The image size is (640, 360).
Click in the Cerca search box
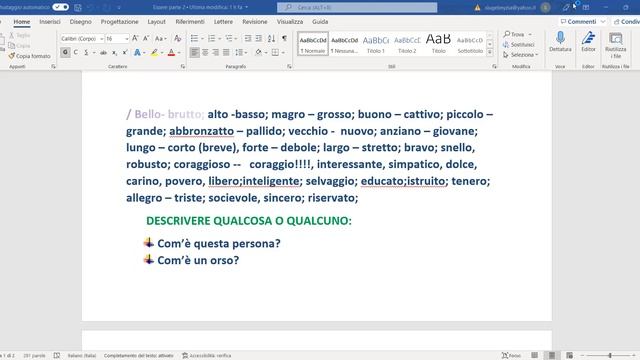357,7
